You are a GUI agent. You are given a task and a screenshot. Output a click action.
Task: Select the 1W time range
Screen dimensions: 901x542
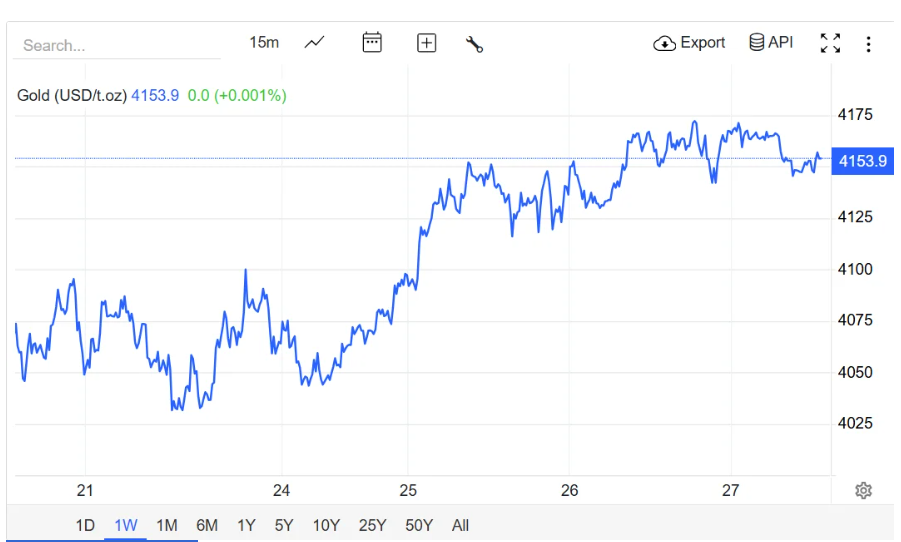125,525
